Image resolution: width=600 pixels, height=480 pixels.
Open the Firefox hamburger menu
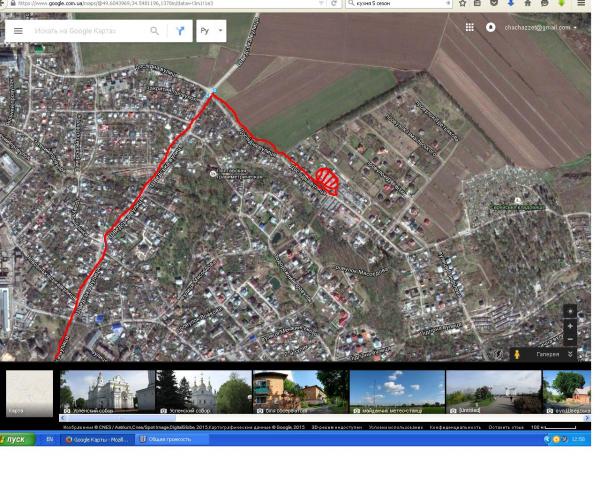tap(580, 3)
